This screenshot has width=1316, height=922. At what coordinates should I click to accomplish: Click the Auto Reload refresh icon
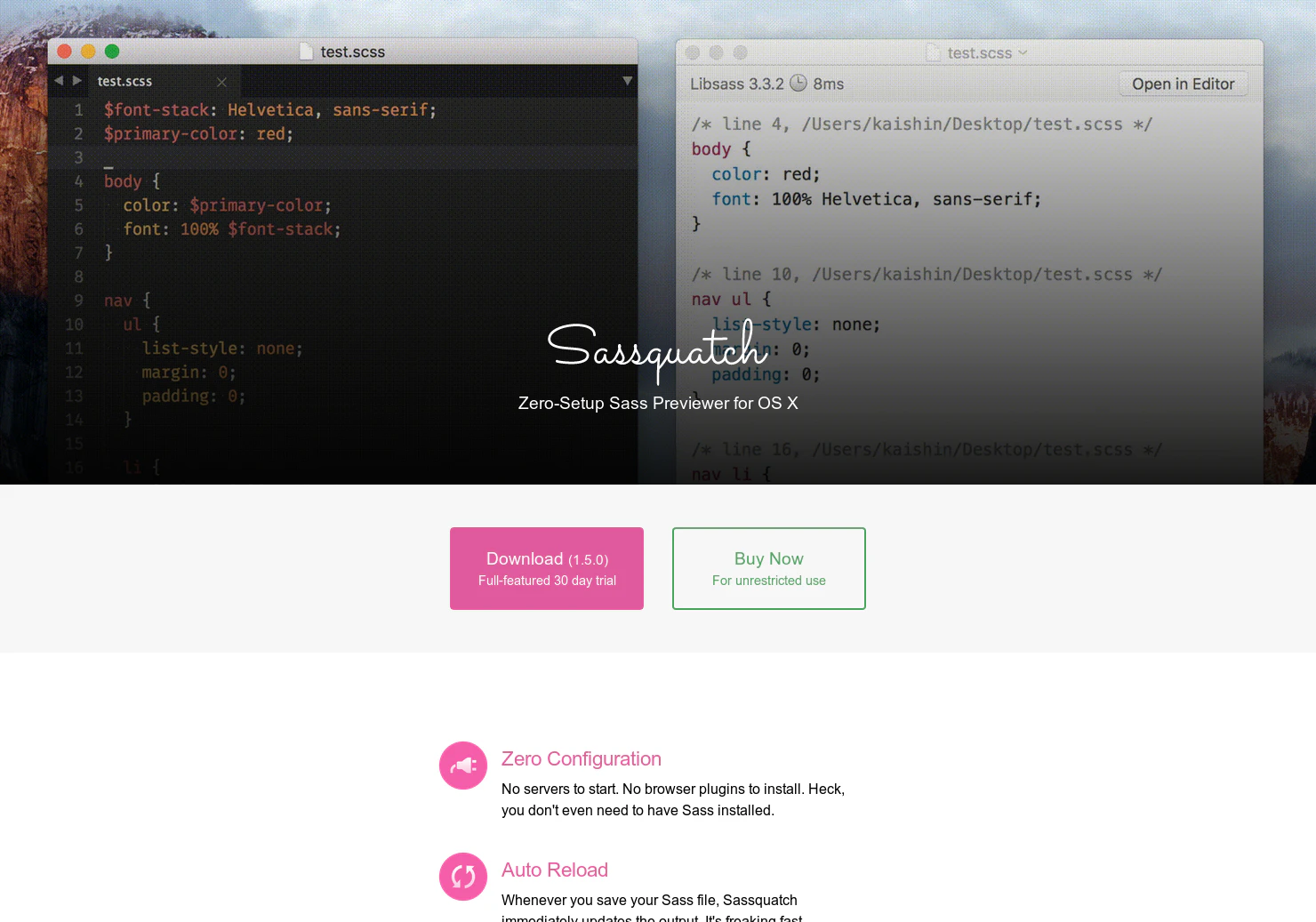tap(463, 877)
